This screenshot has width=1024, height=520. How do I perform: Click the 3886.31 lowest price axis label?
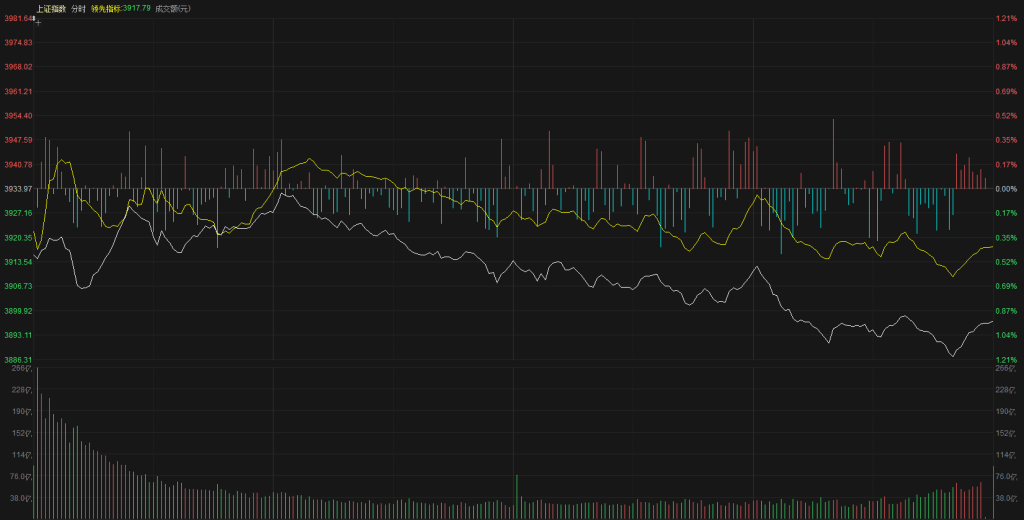pyautogui.click(x=17, y=359)
